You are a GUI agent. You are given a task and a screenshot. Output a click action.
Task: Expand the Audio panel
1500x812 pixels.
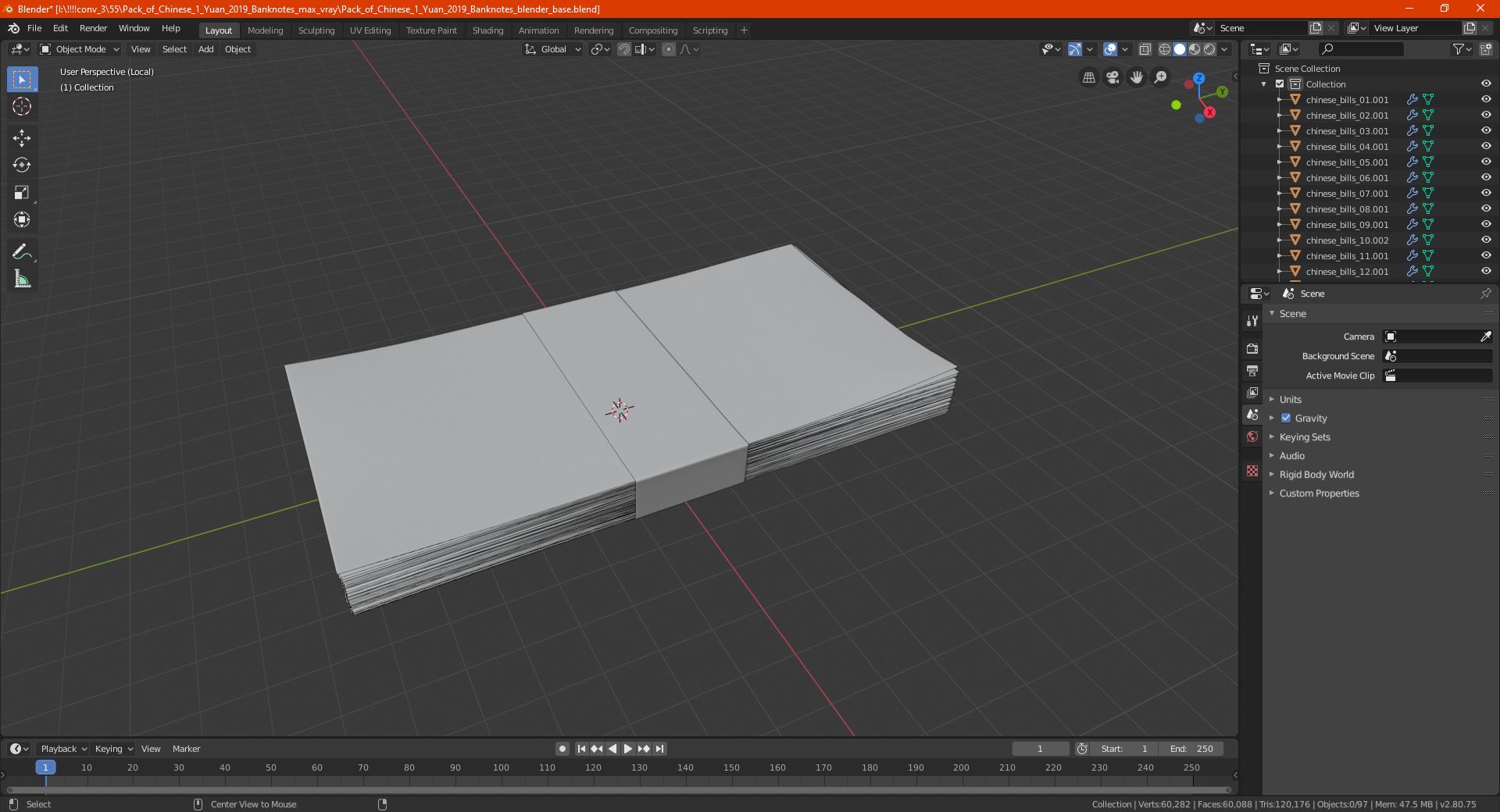click(1291, 456)
